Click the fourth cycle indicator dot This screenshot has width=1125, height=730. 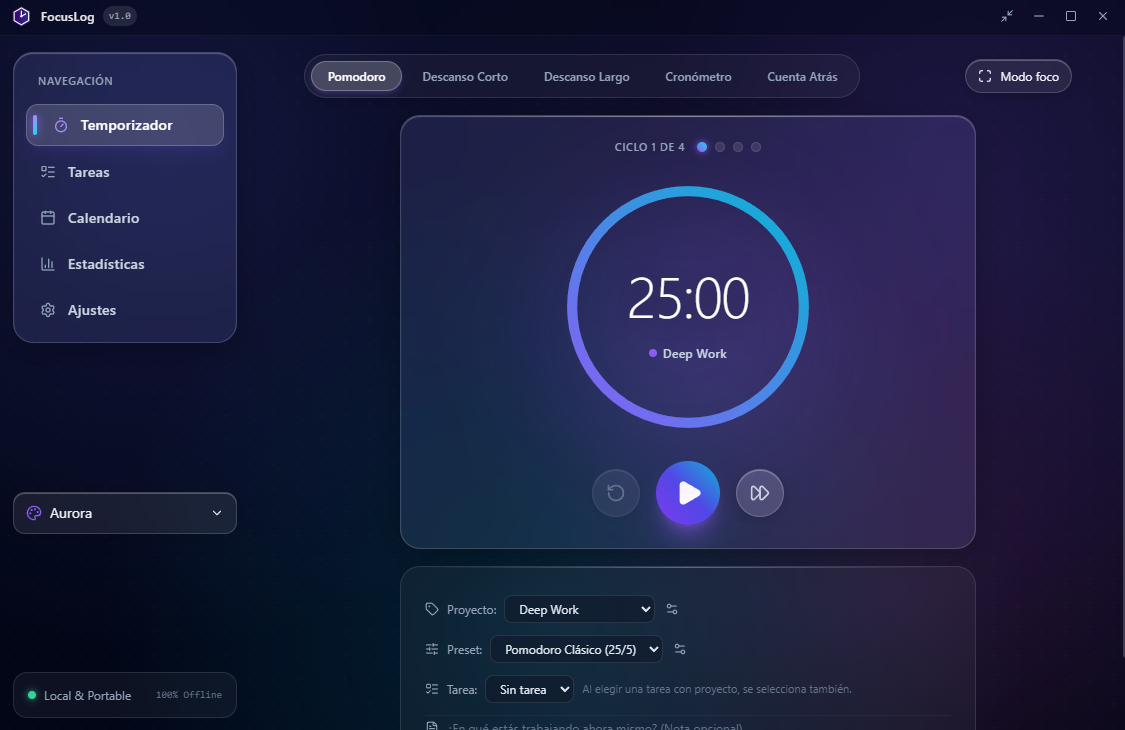(x=756, y=147)
